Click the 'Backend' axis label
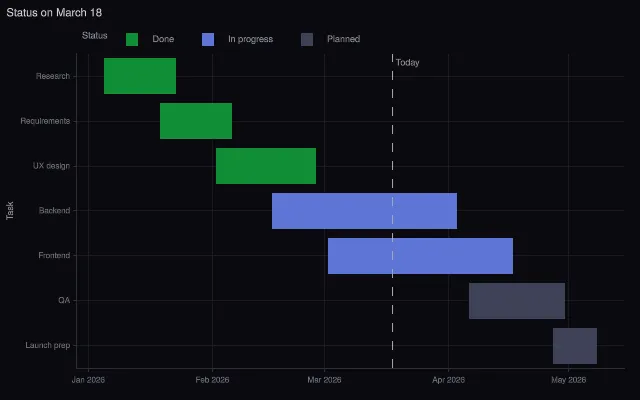Screen dimensions: 640x400 click(x=54, y=211)
